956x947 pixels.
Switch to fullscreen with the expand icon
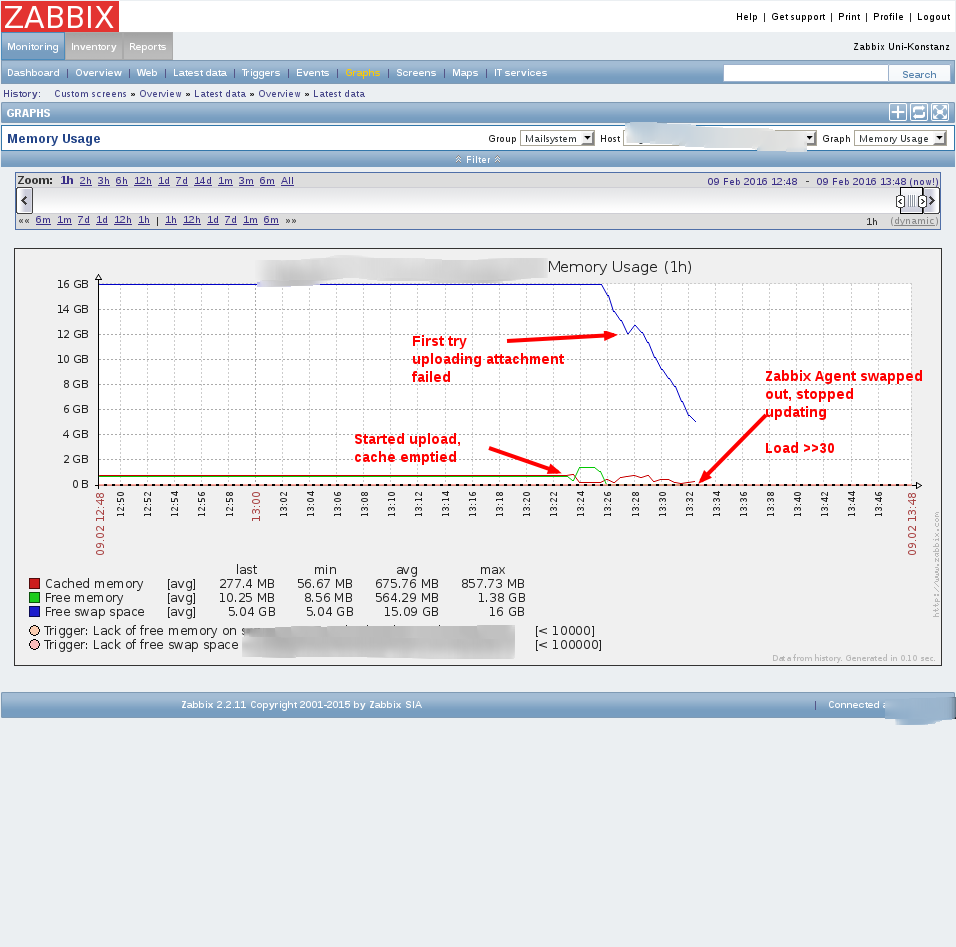[x=940, y=113]
